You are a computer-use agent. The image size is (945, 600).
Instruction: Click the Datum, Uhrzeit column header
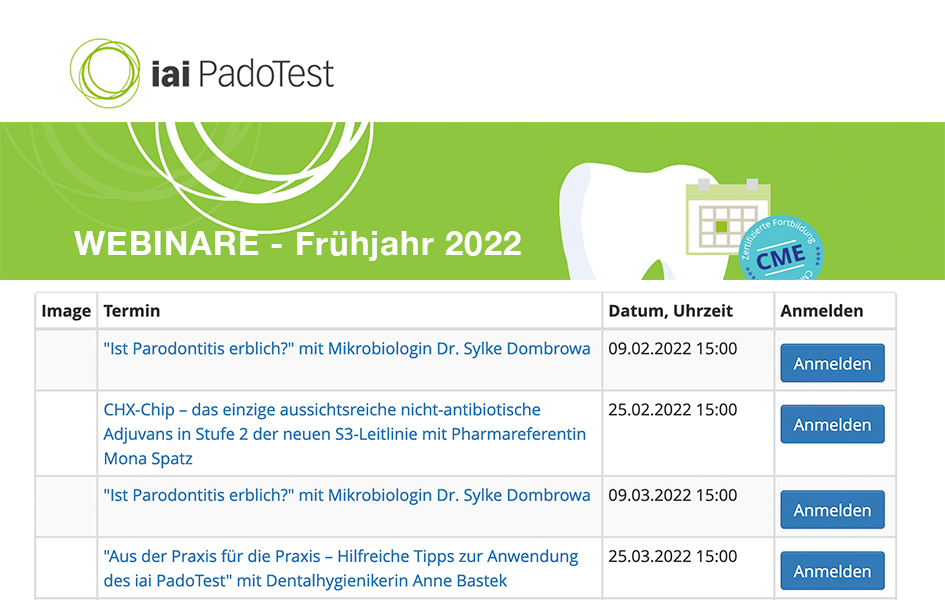pyautogui.click(x=670, y=311)
